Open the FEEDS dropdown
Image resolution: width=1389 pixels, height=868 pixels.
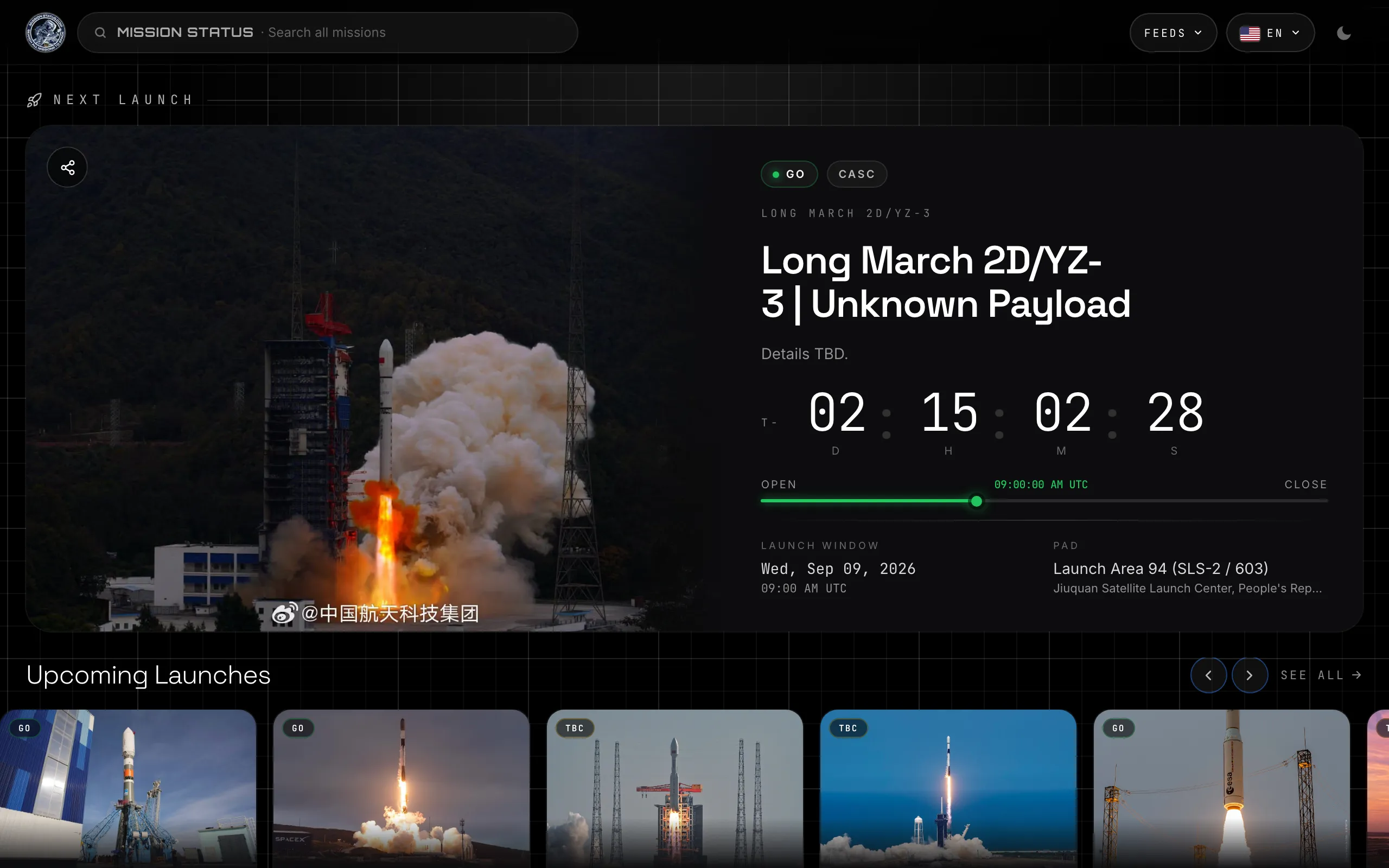point(1173,33)
